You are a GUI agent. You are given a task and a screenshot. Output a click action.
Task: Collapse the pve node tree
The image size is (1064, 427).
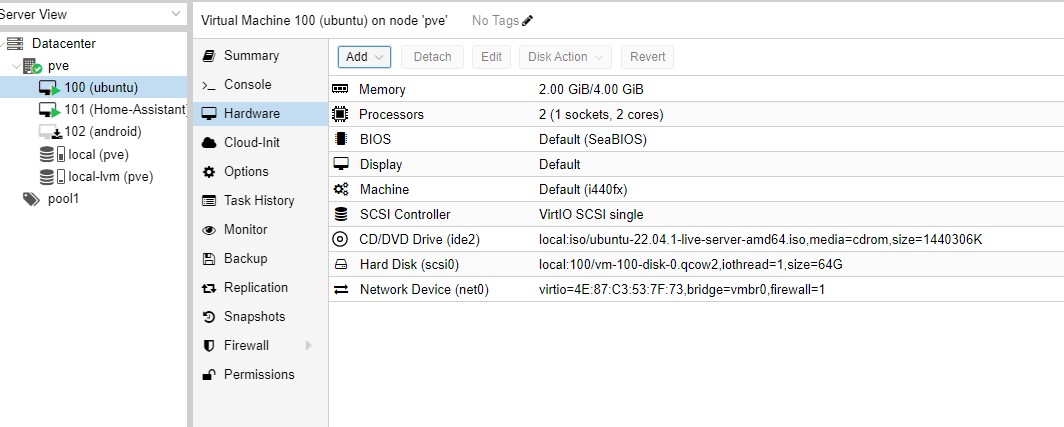coord(15,66)
